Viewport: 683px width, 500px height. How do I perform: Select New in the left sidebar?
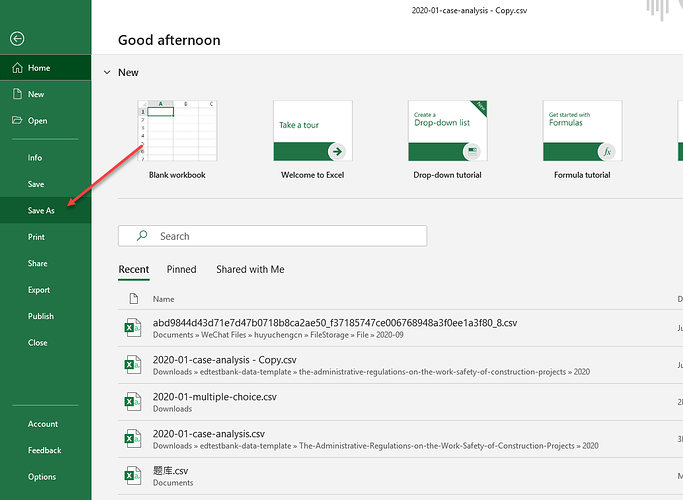coord(36,94)
